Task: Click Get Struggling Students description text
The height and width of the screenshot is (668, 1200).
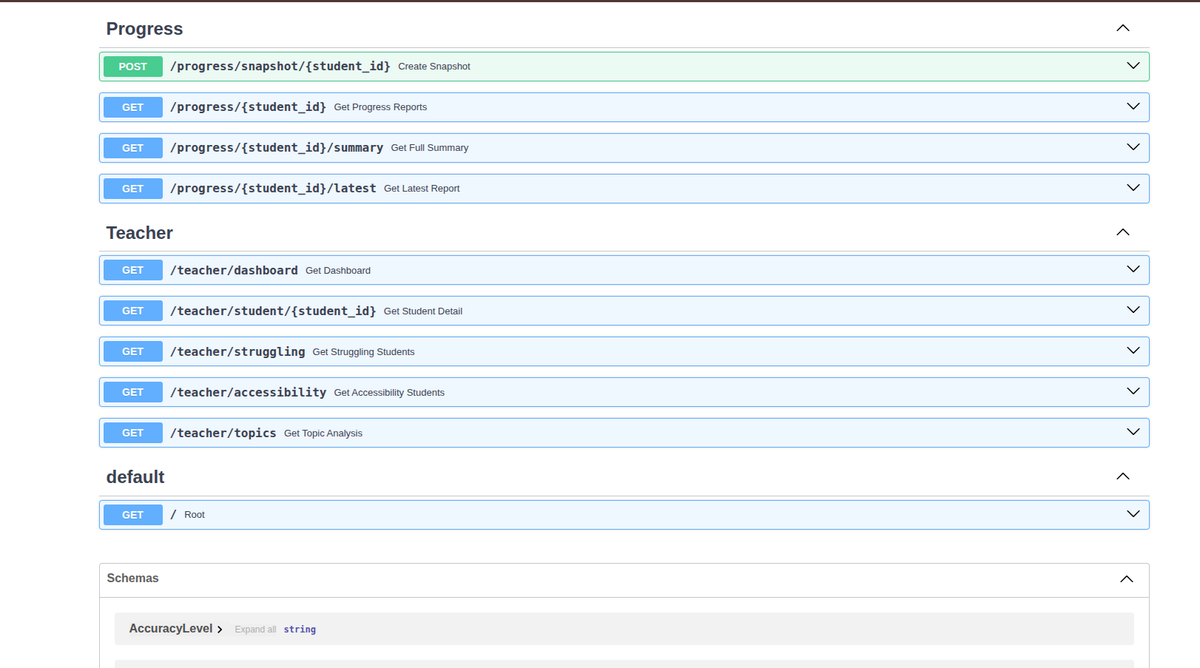Action: (364, 352)
